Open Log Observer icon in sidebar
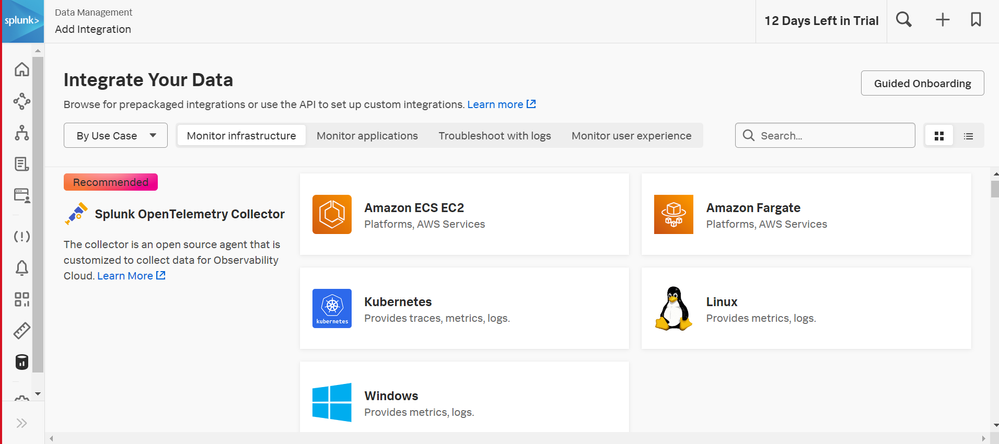999x444 pixels. coord(22,164)
